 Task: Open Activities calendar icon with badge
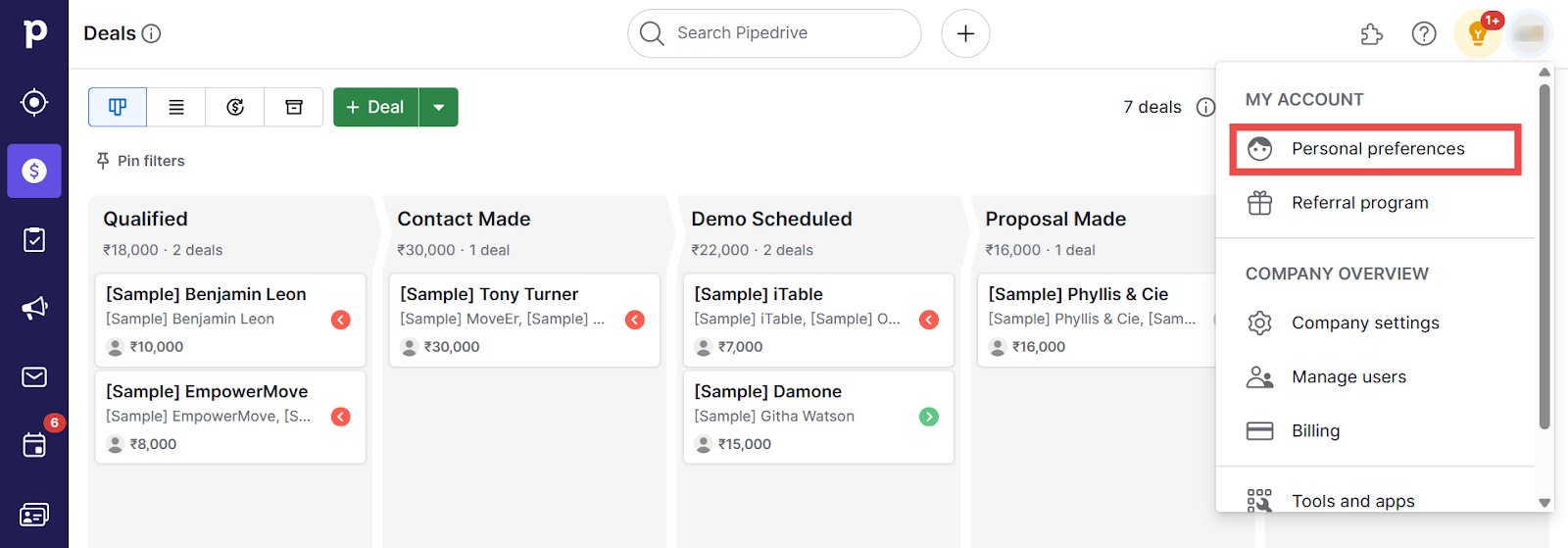[34, 445]
